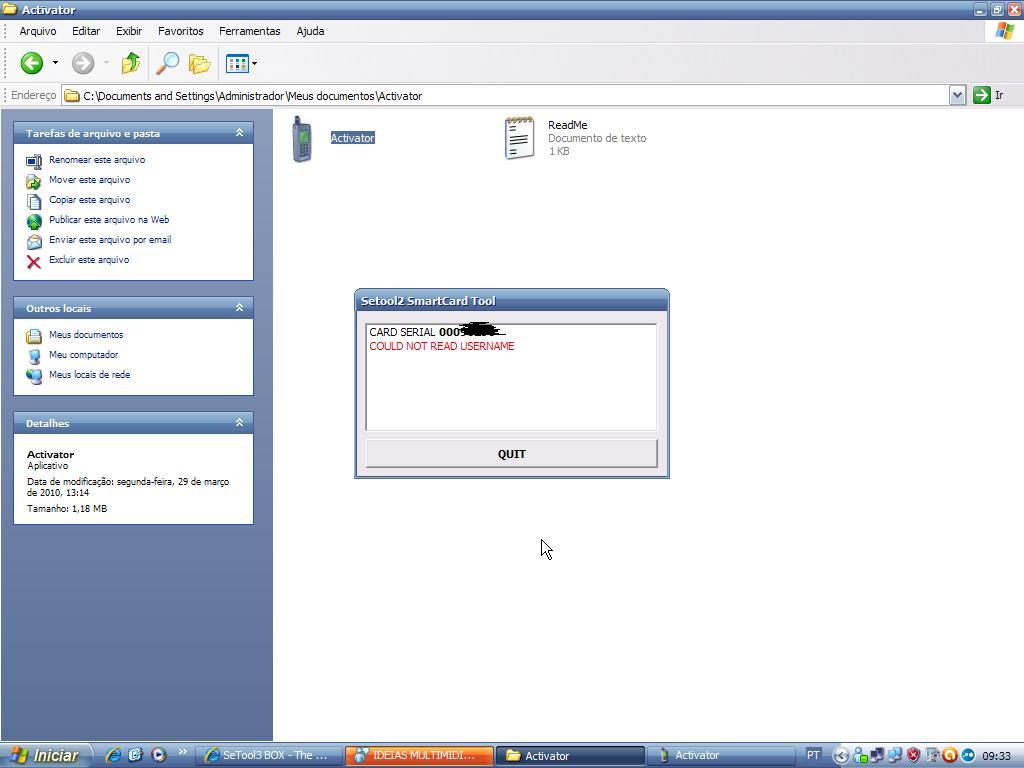Select the ReadMe file name label

(568, 125)
